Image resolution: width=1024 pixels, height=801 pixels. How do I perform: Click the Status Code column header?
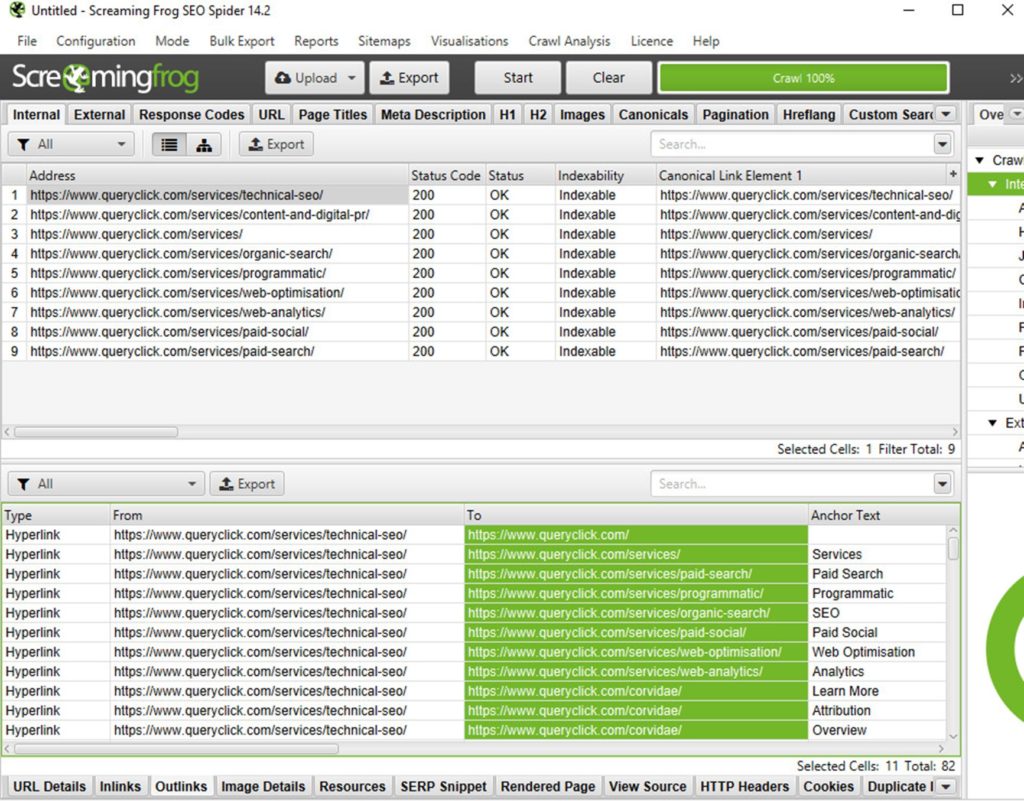[x=445, y=176]
